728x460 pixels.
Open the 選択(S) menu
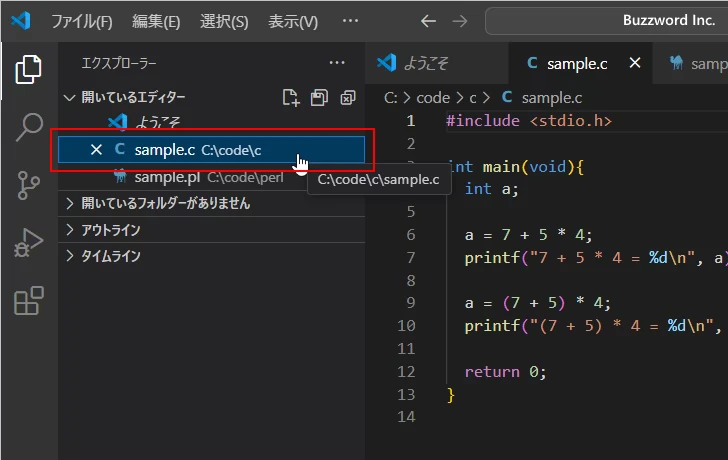pos(224,21)
